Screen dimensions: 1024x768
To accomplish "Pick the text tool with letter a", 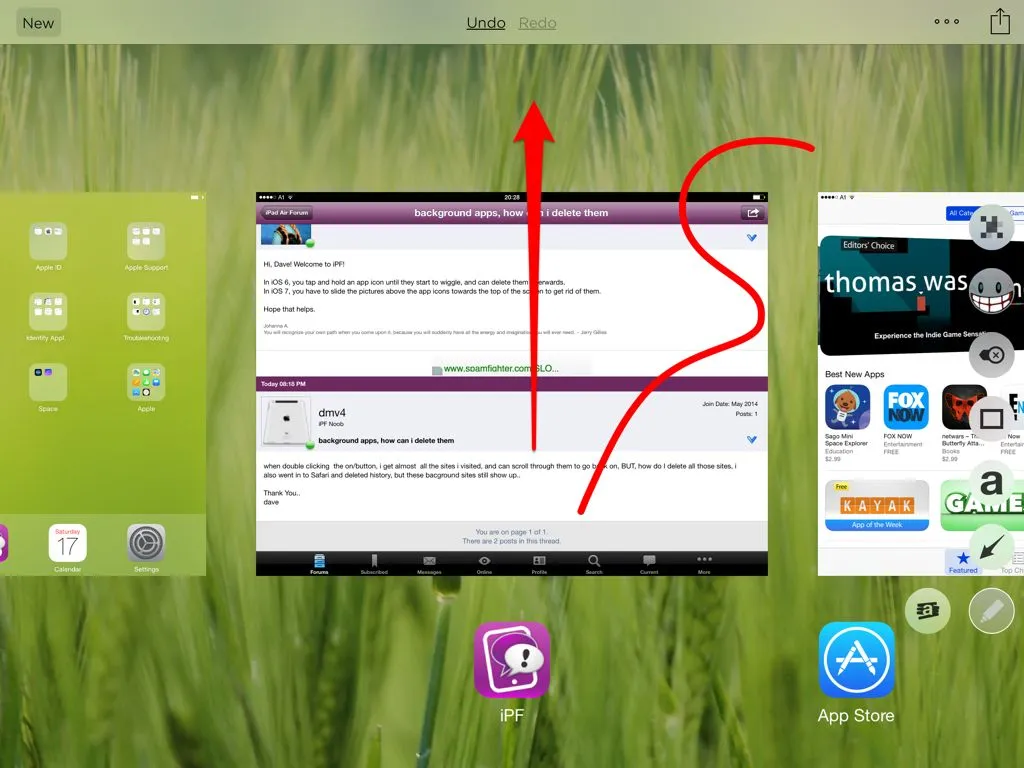I will [991, 483].
